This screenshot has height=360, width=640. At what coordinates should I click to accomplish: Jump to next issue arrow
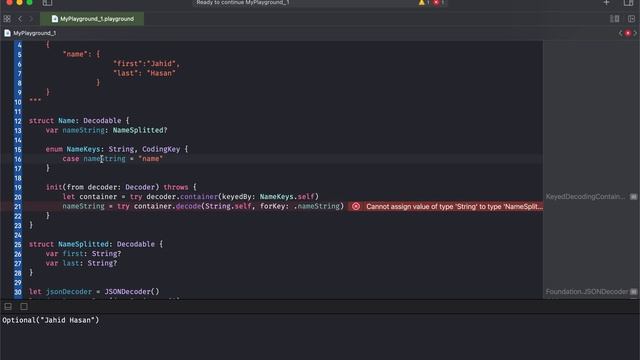tap(635, 33)
